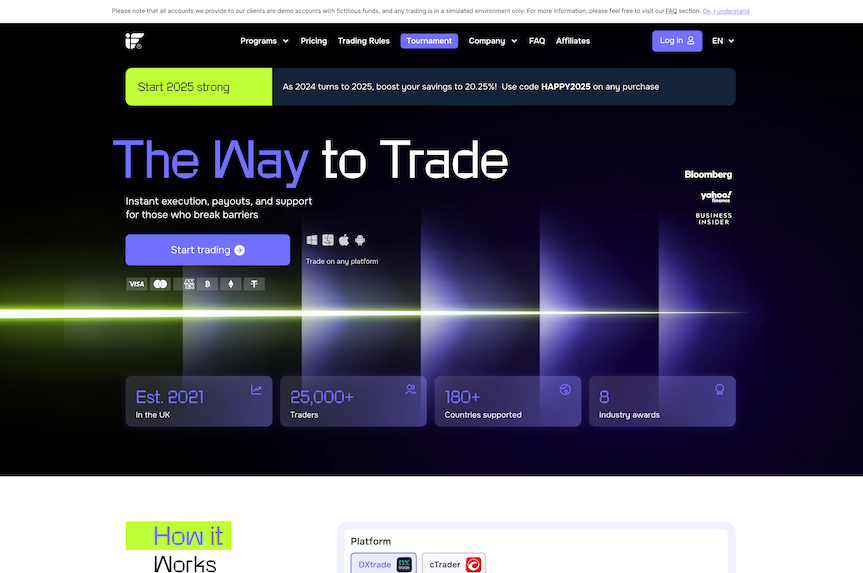Screen dimensions: 863x573
Task: Expand the Programs dropdown menu
Action: click(264, 41)
